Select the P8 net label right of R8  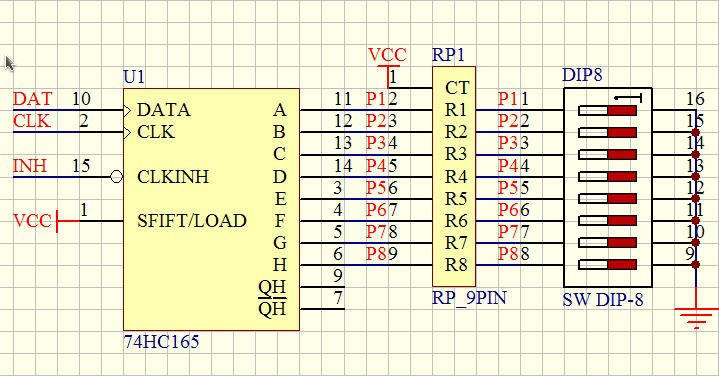pyautogui.click(x=509, y=254)
